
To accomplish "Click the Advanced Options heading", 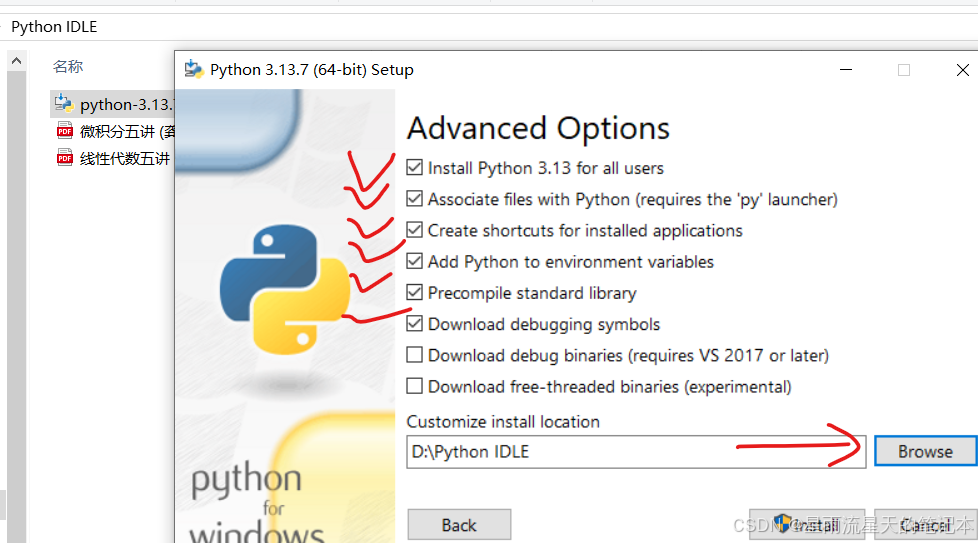I will coord(538,128).
